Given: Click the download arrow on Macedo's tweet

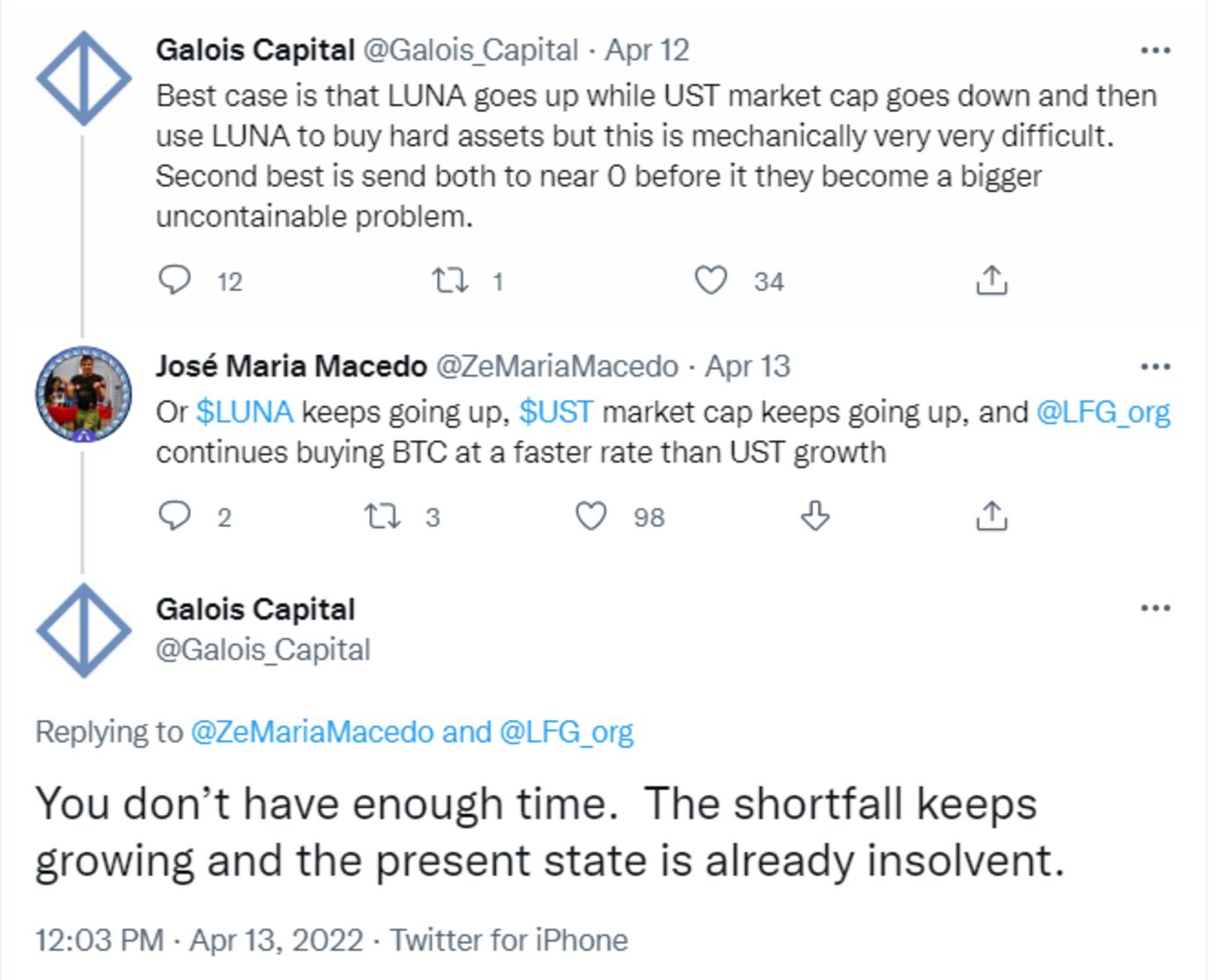Looking at the screenshot, I should click(x=815, y=515).
